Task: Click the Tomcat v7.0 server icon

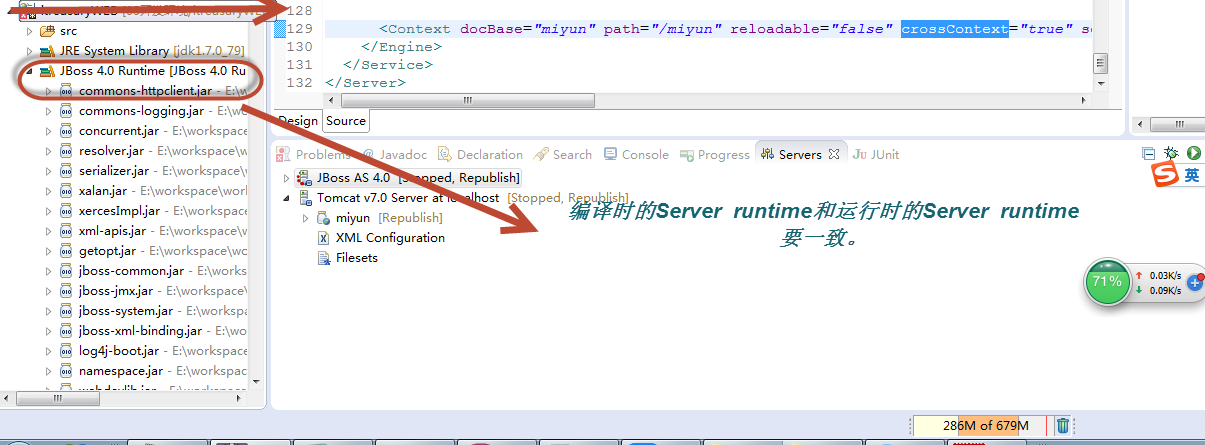Action: (305, 197)
